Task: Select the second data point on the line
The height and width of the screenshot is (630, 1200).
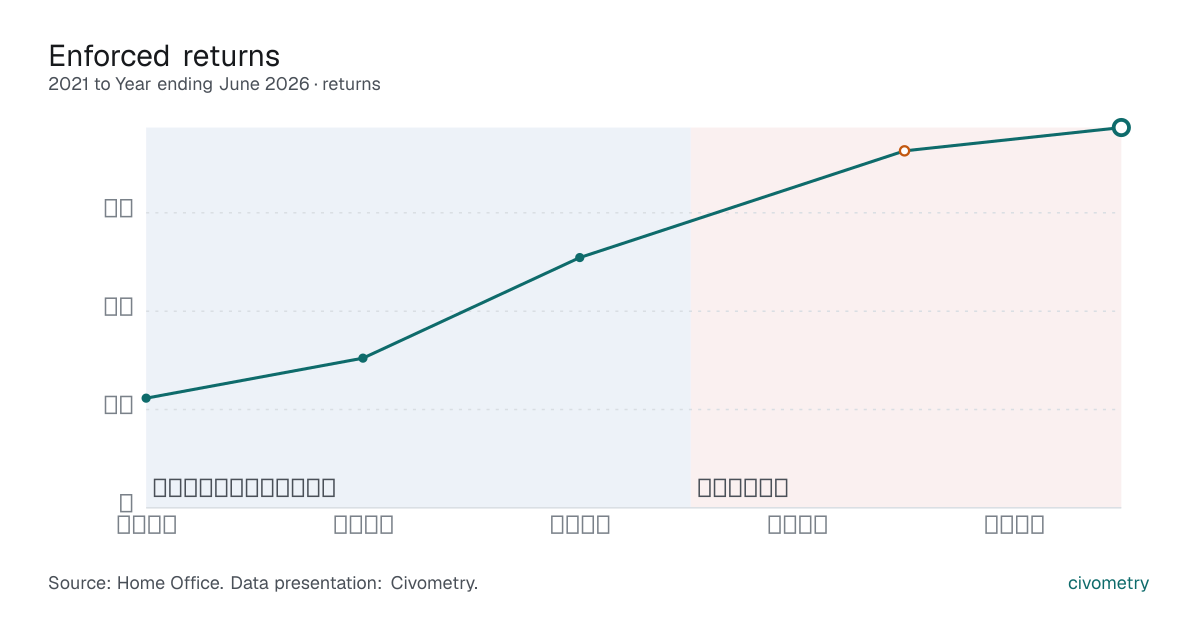Action: click(x=363, y=358)
